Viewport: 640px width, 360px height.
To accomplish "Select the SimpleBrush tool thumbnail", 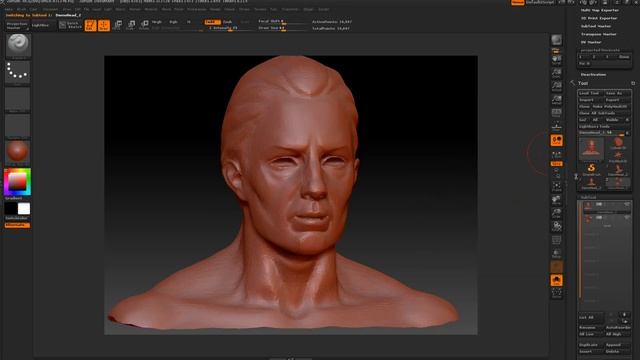I will (x=591, y=169).
